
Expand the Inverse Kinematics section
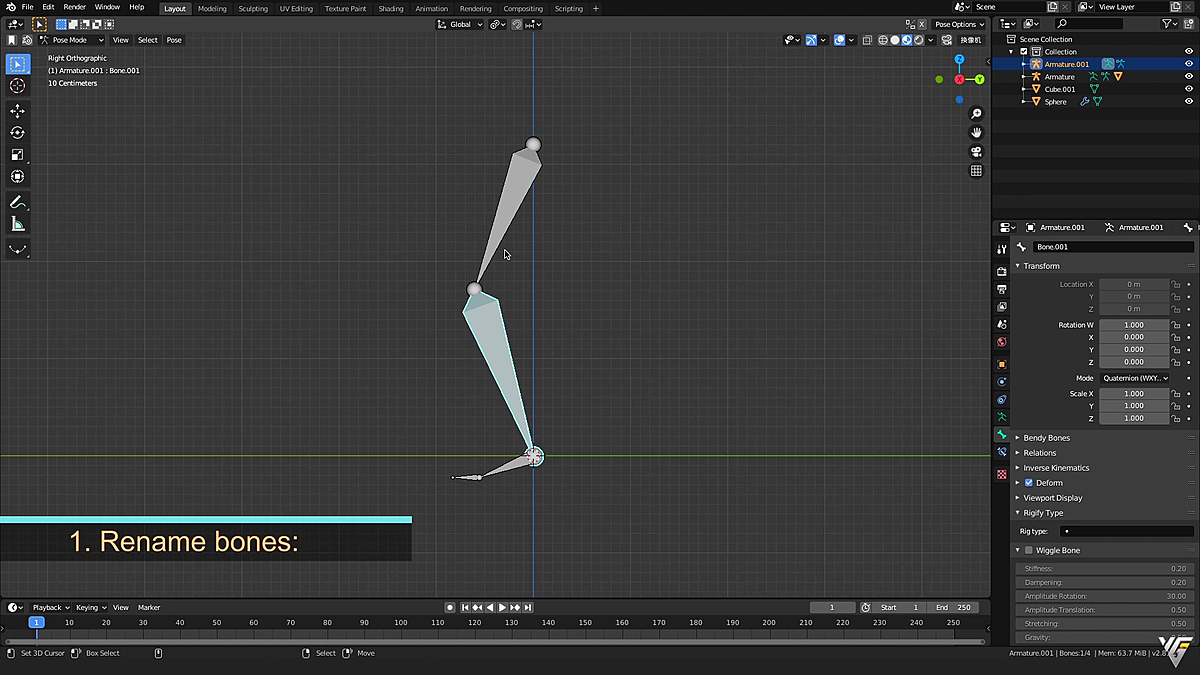click(1056, 467)
